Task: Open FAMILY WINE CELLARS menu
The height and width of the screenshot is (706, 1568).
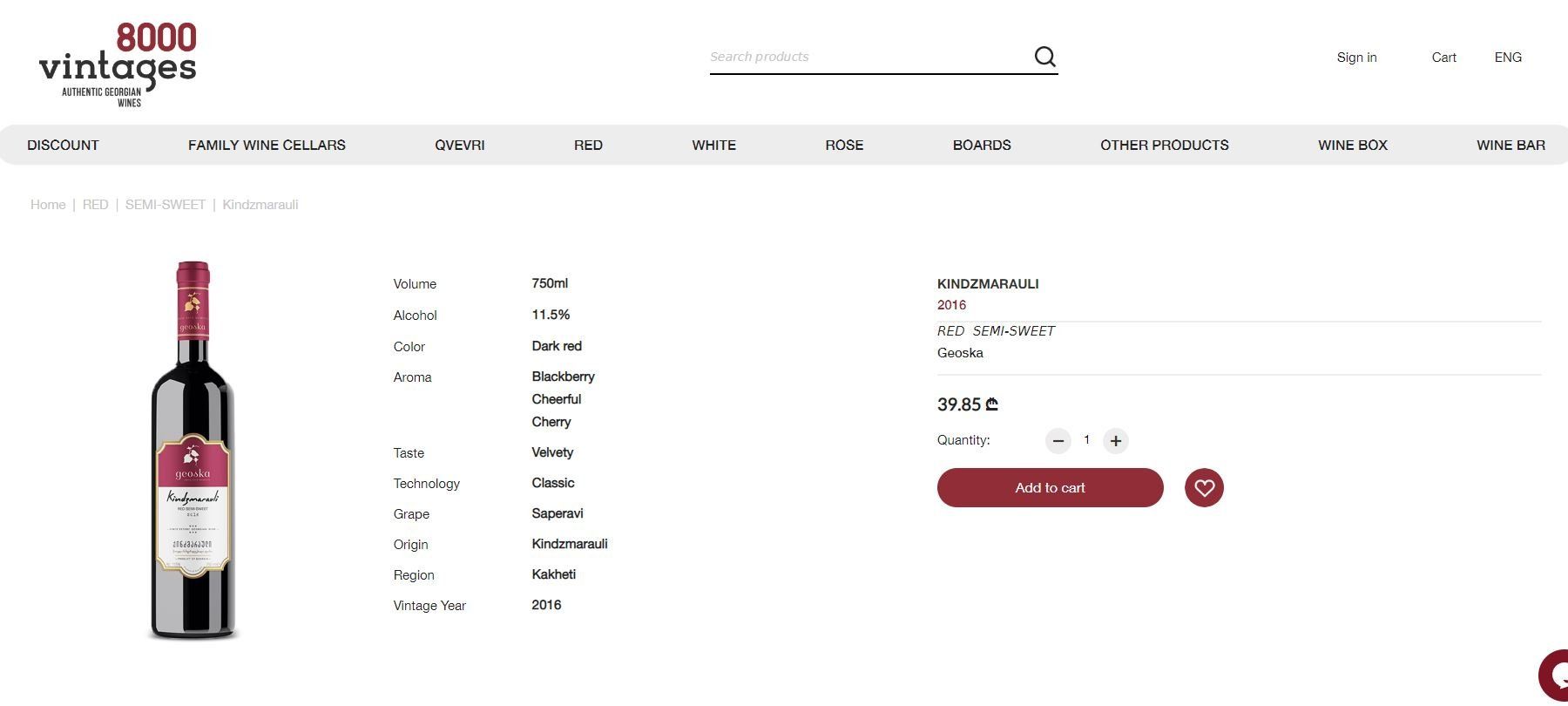Action: pyautogui.click(x=267, y=146)
